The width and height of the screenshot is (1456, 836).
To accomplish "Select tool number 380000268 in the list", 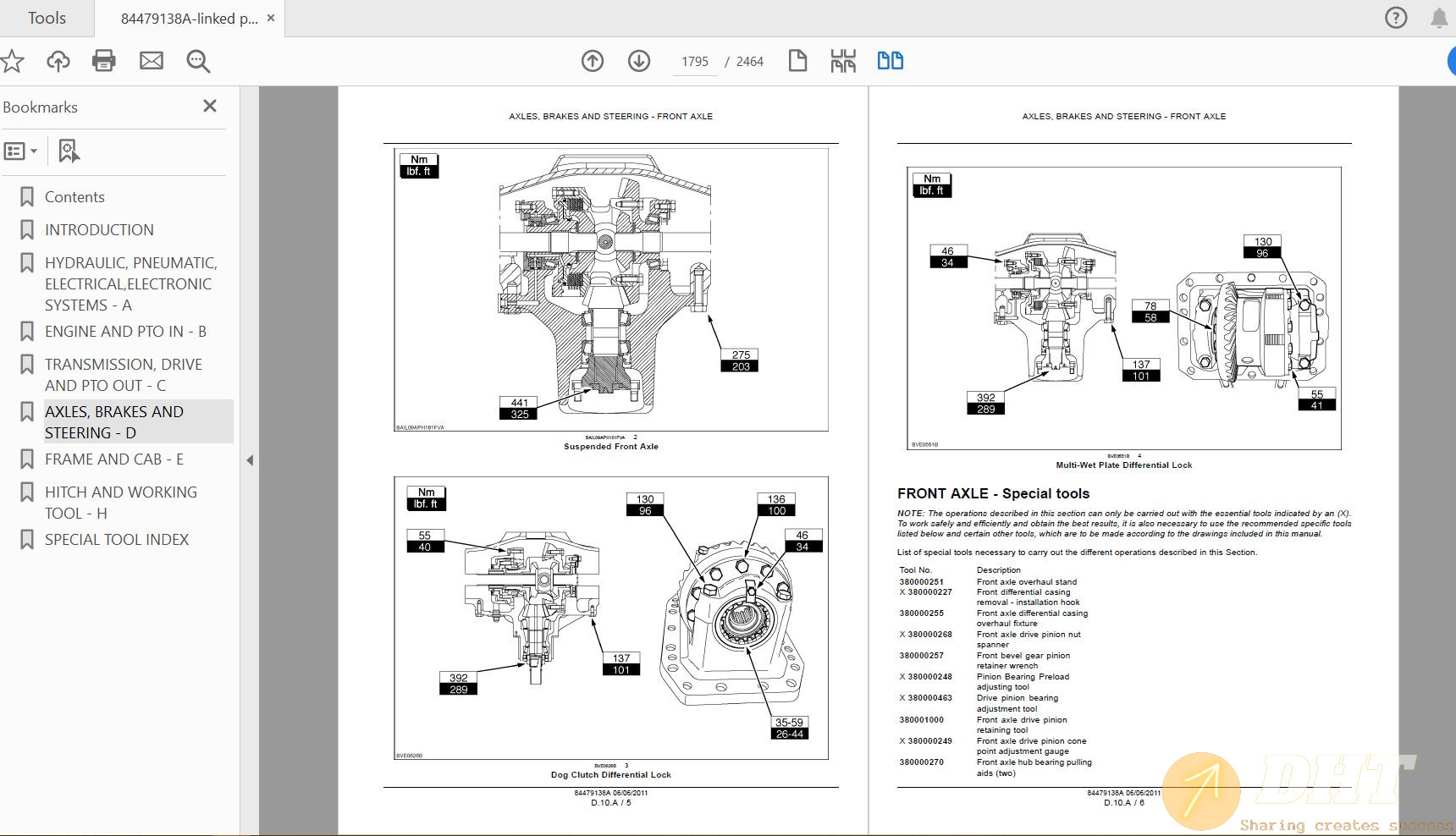I will pyautogui.click(x=929, y=635).
